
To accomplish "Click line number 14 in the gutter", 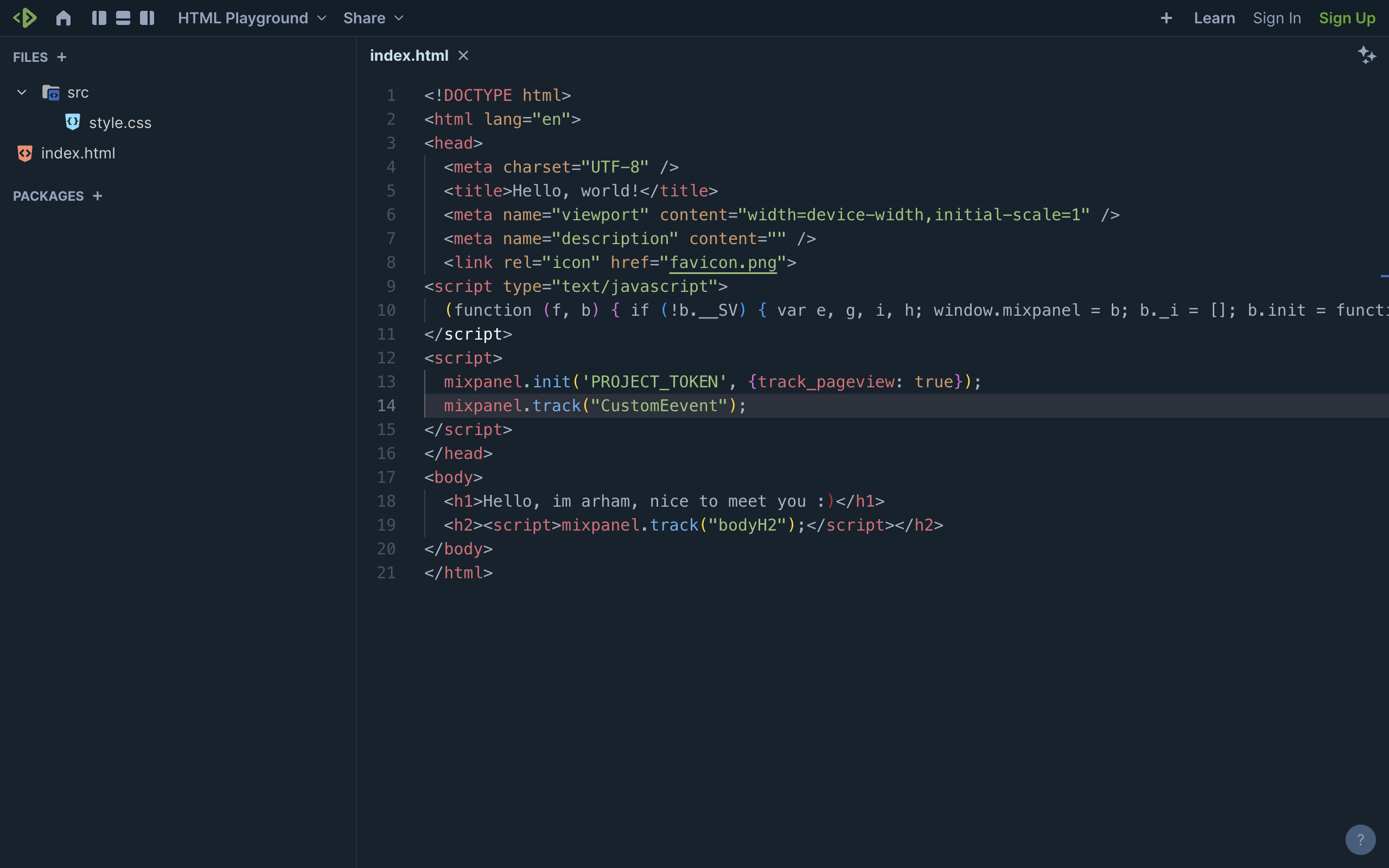I will (386, 405).
